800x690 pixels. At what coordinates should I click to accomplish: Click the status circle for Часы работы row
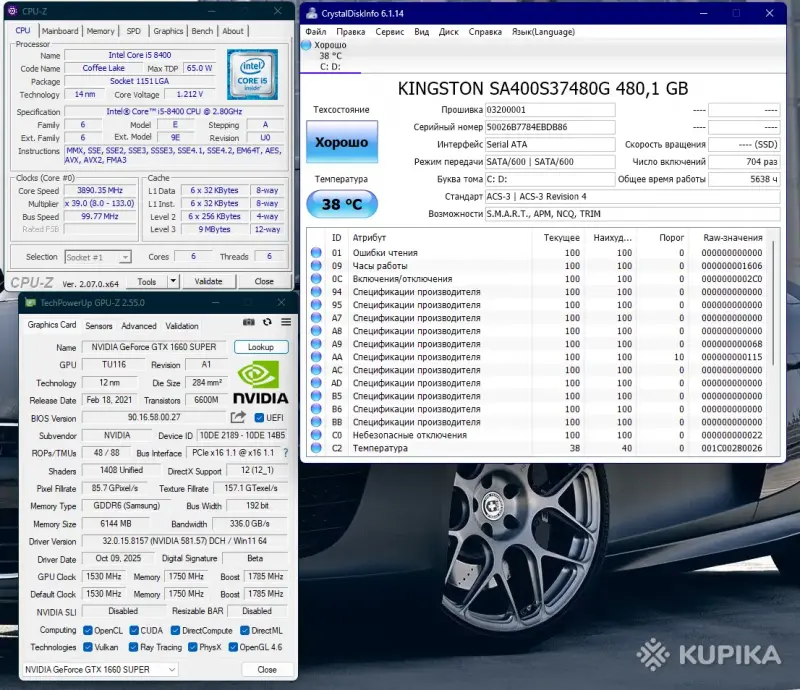(316, 265)
